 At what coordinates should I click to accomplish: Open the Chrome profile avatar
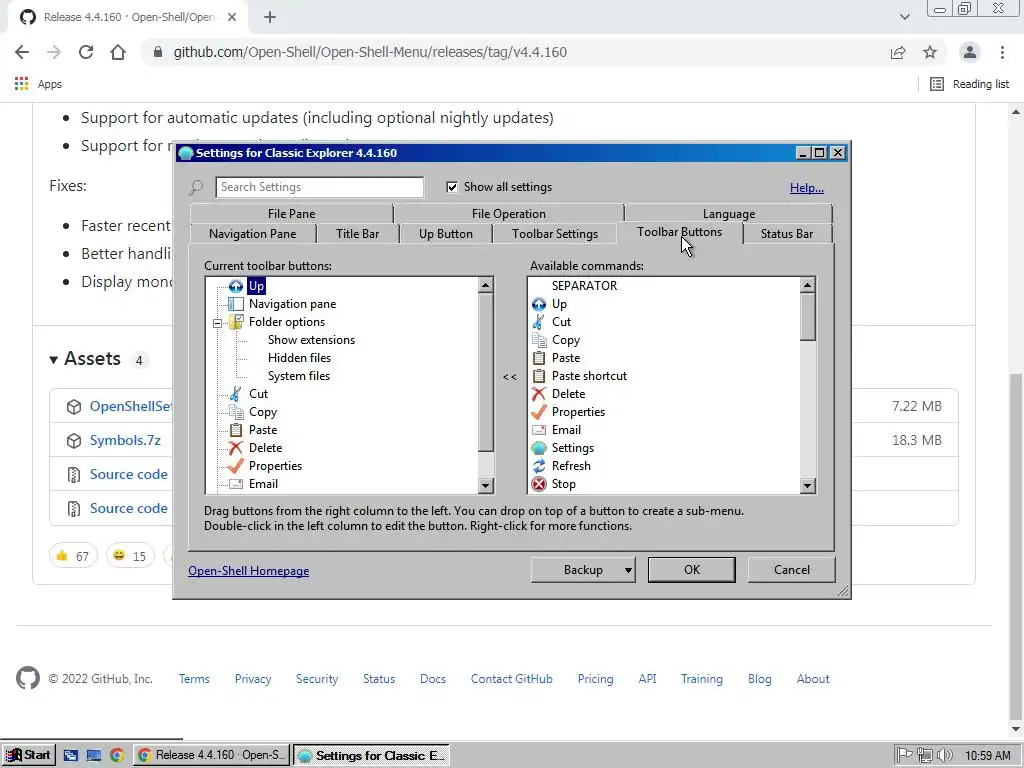click(970, 52)
